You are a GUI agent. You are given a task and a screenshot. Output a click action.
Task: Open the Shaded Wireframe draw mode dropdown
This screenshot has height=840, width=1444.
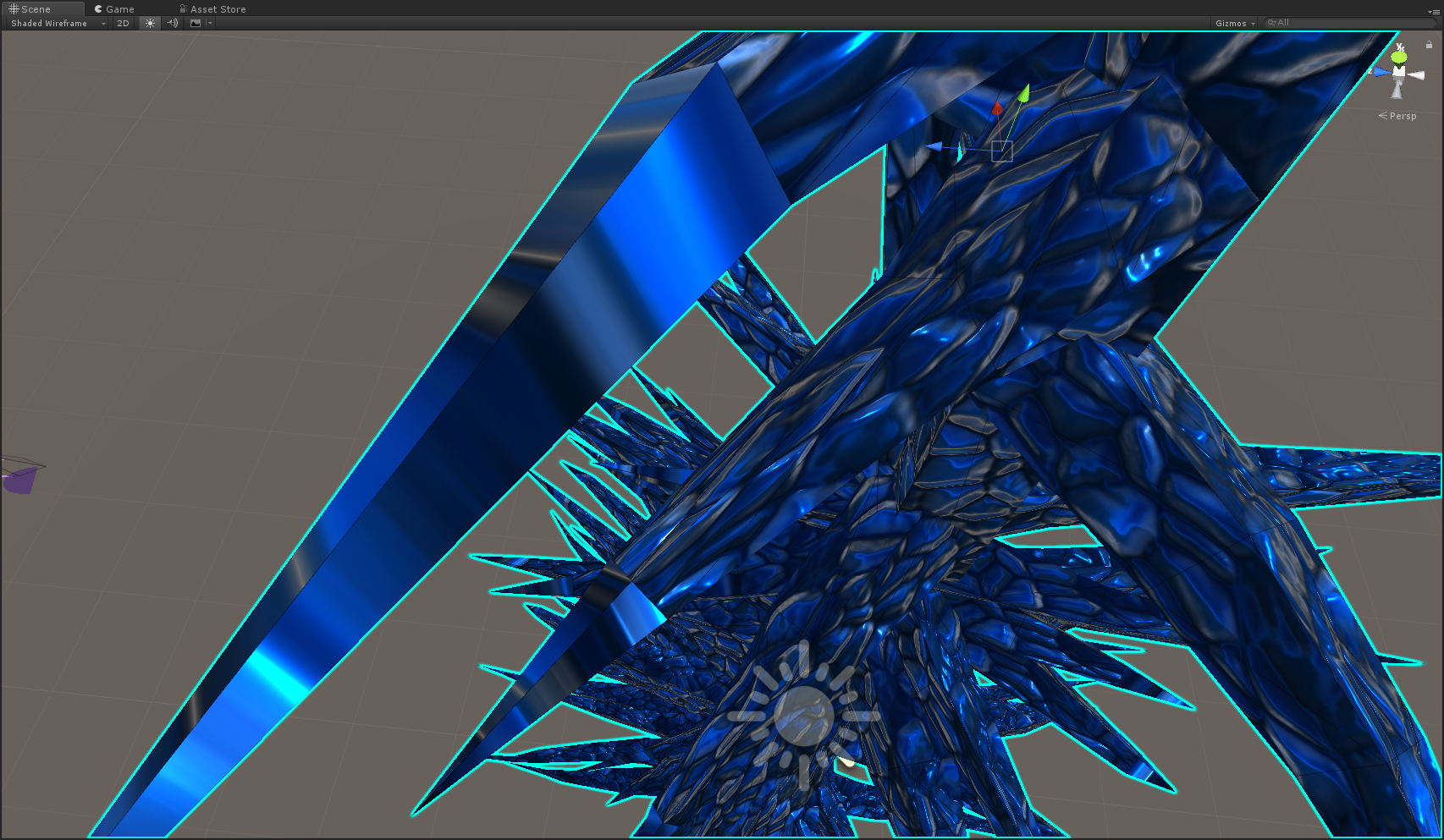point(58,24)
